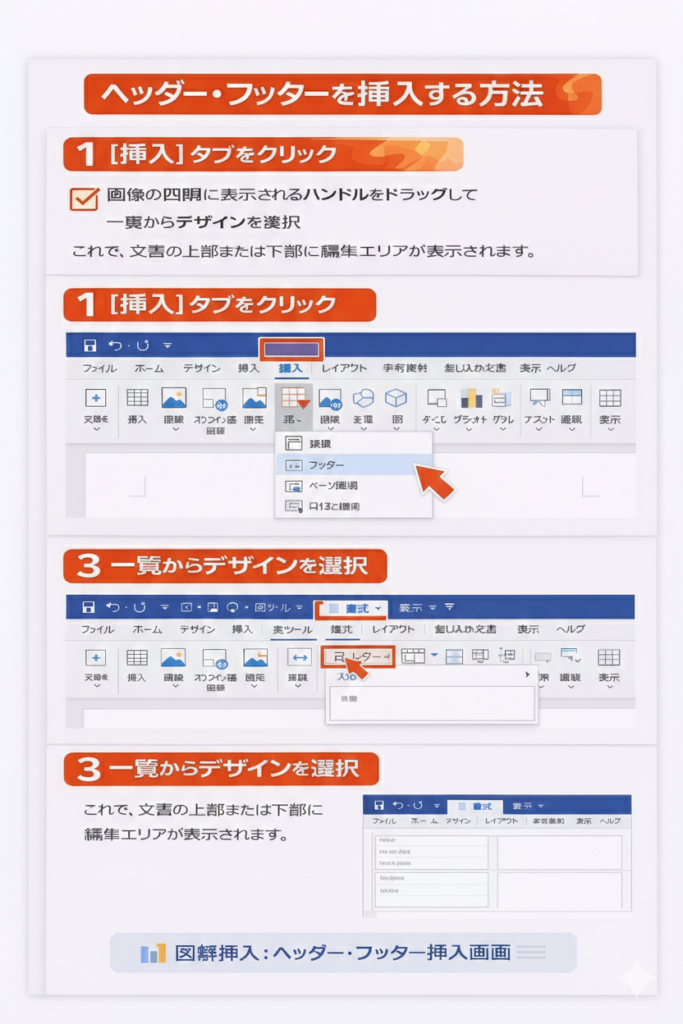
Task: Select the shapes icon in the top ribbon
Action: tap(363, 398)
